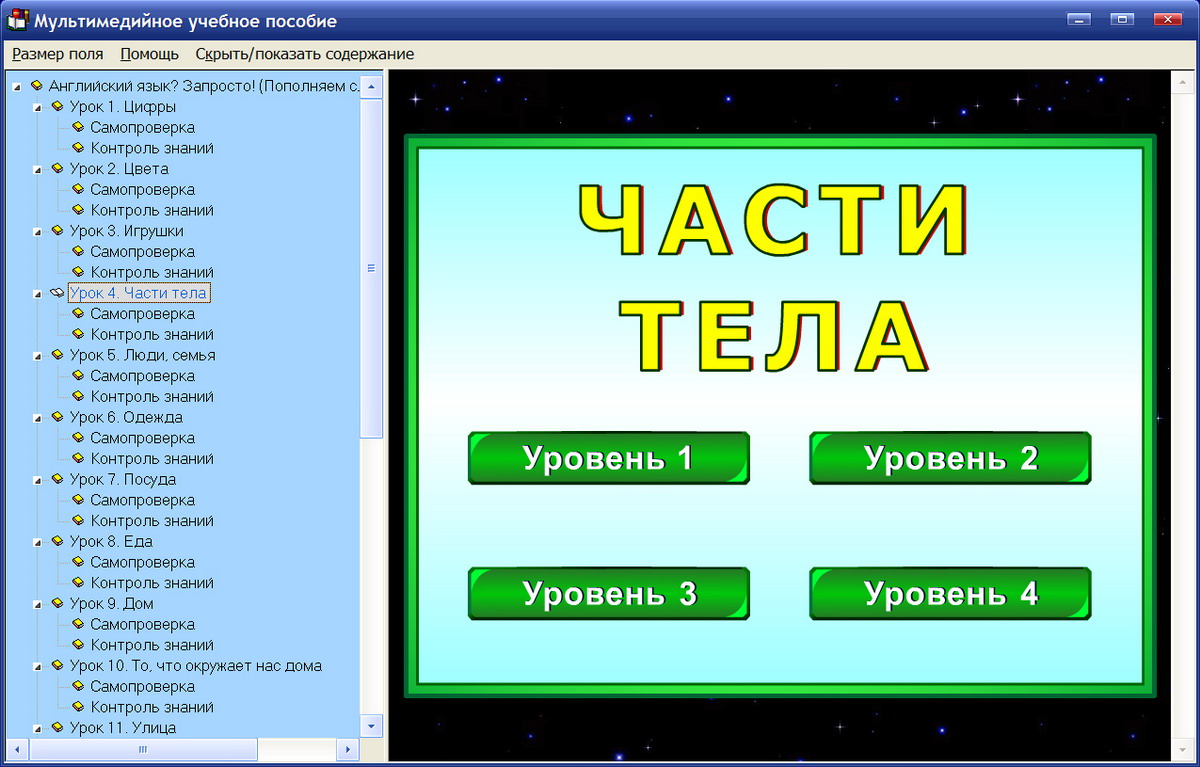Click the book icon beside Урок 1. Цифры
The width and height of the screenshot is (1200, 767).
(57, 106)
